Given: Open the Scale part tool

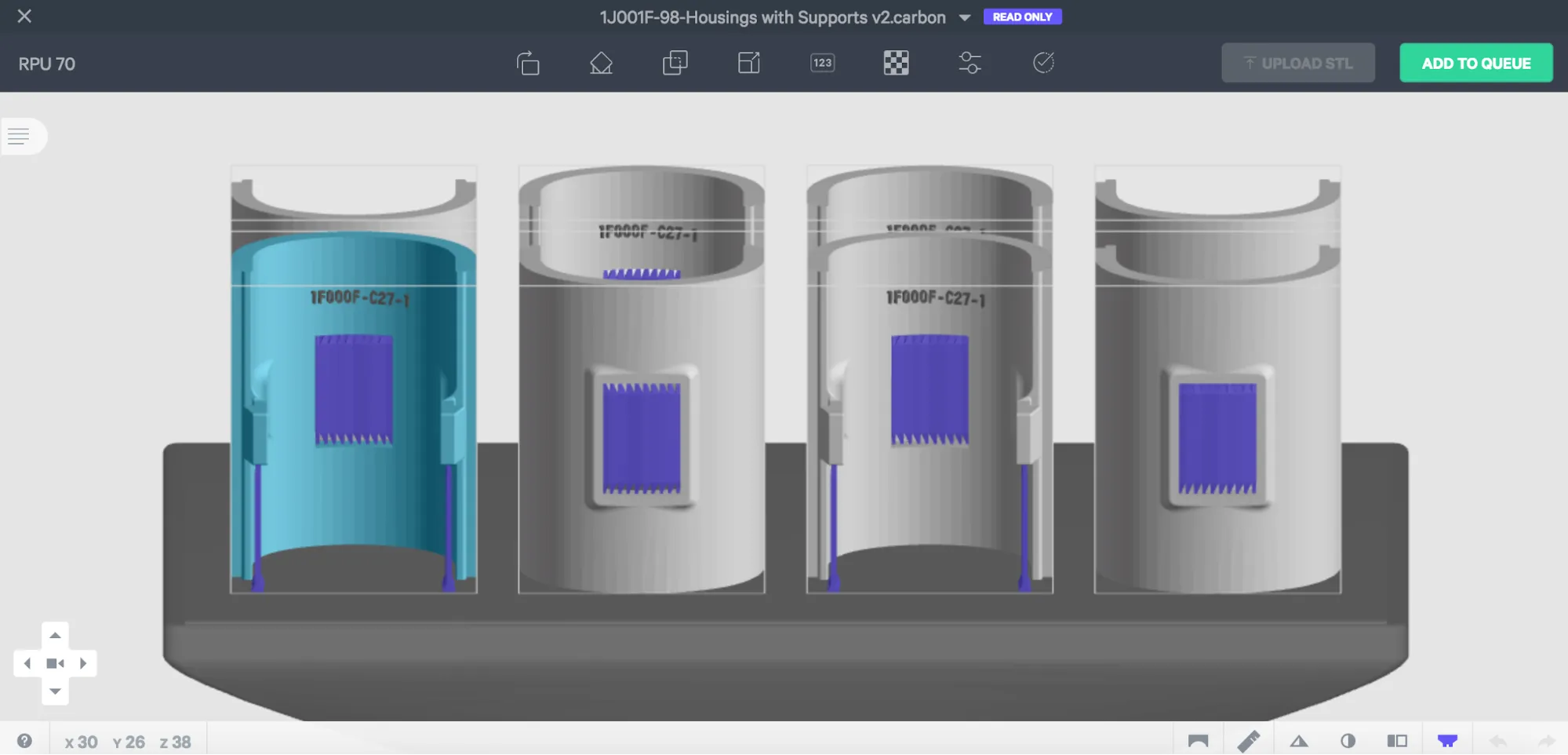Looking at the screenshot, I should (749, 63).
